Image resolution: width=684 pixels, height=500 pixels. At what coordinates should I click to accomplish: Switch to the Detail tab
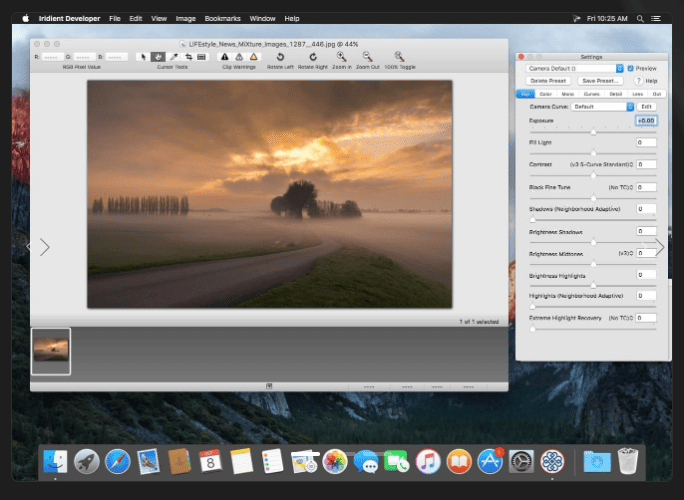616,94
